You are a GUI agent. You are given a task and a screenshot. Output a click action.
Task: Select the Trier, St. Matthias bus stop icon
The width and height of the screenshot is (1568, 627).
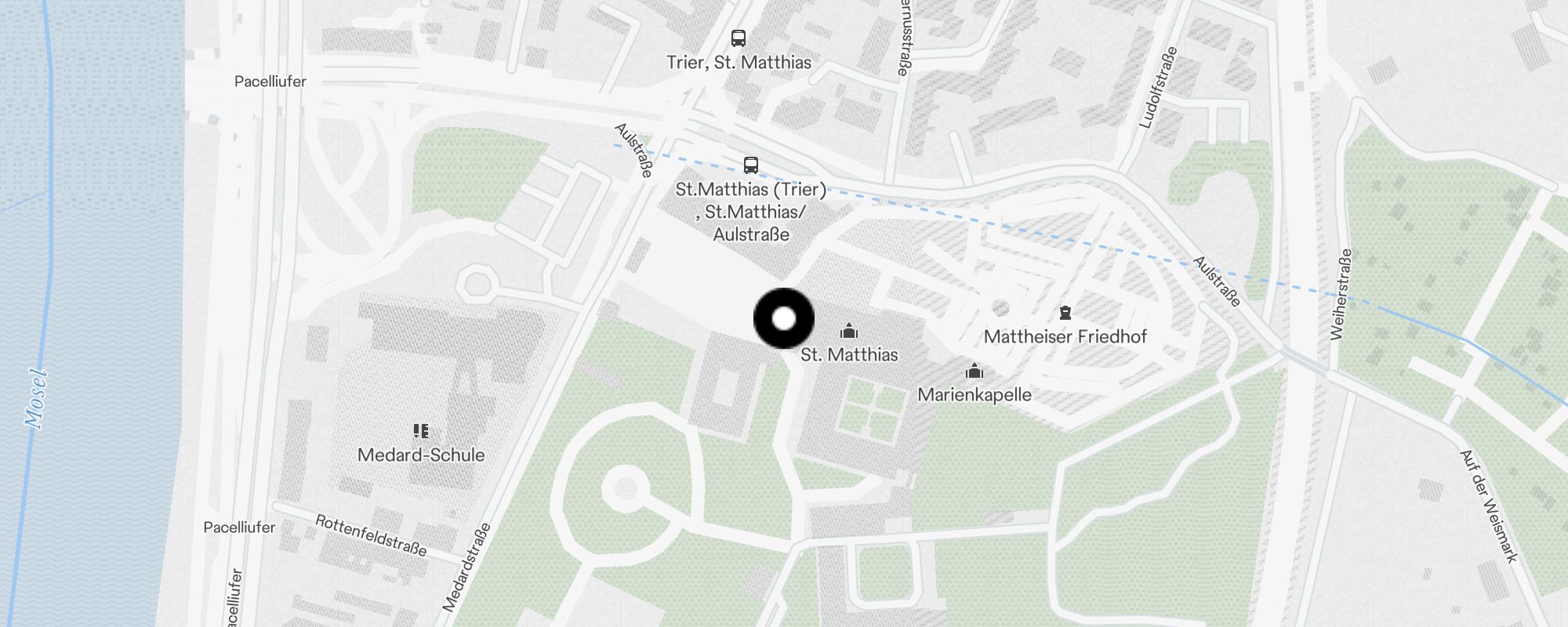(x=739, y=38)
